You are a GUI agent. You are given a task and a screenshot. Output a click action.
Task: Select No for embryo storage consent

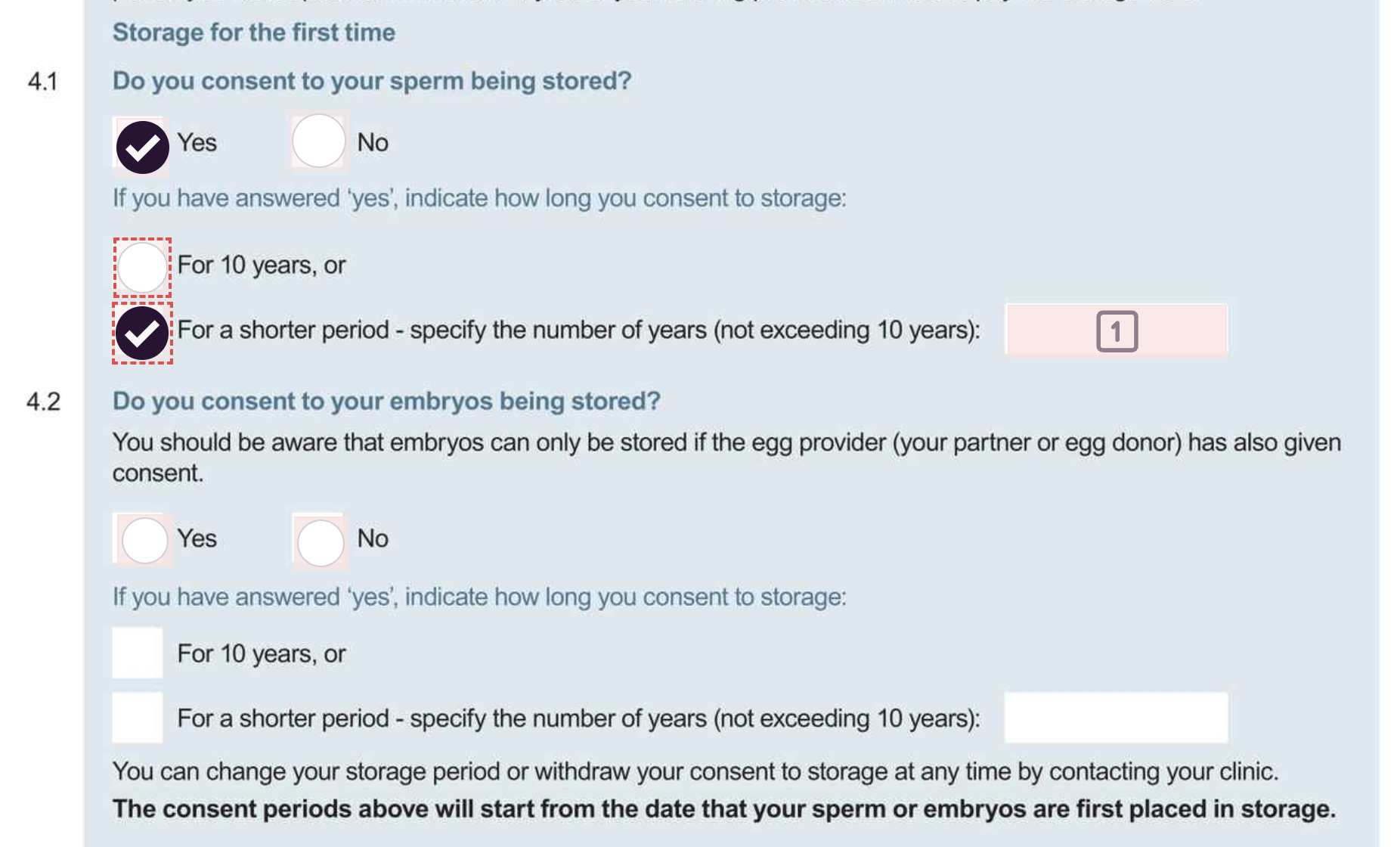(321, 542)
